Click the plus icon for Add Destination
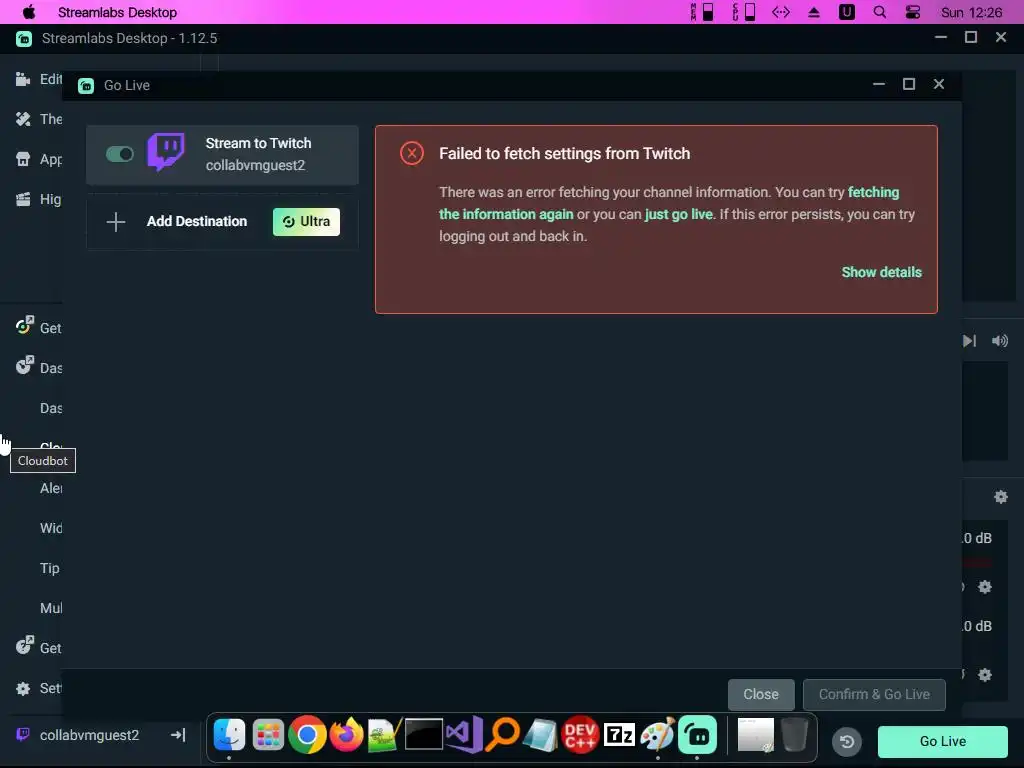1024x768 pixels. (x=116, y=222)
